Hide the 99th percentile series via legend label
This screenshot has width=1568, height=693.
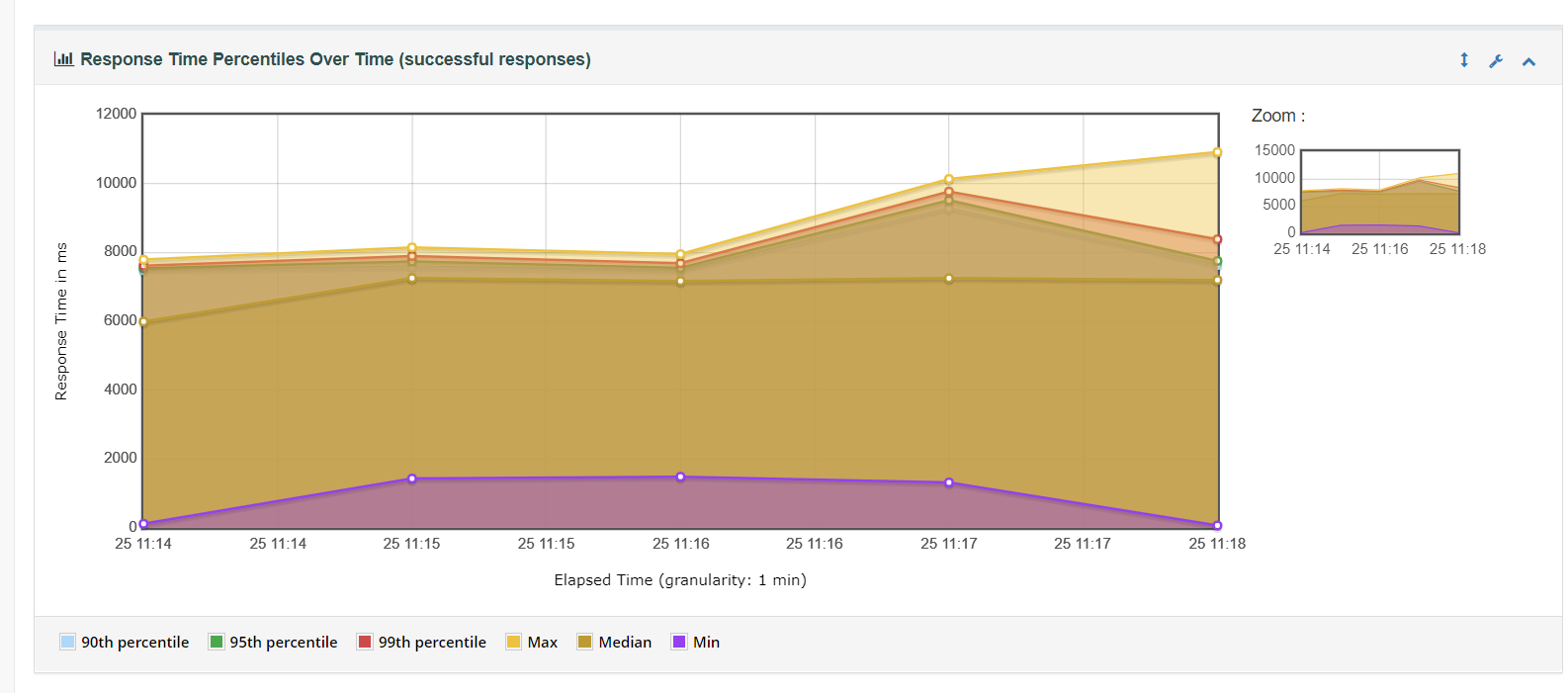[x=432, y=643]
